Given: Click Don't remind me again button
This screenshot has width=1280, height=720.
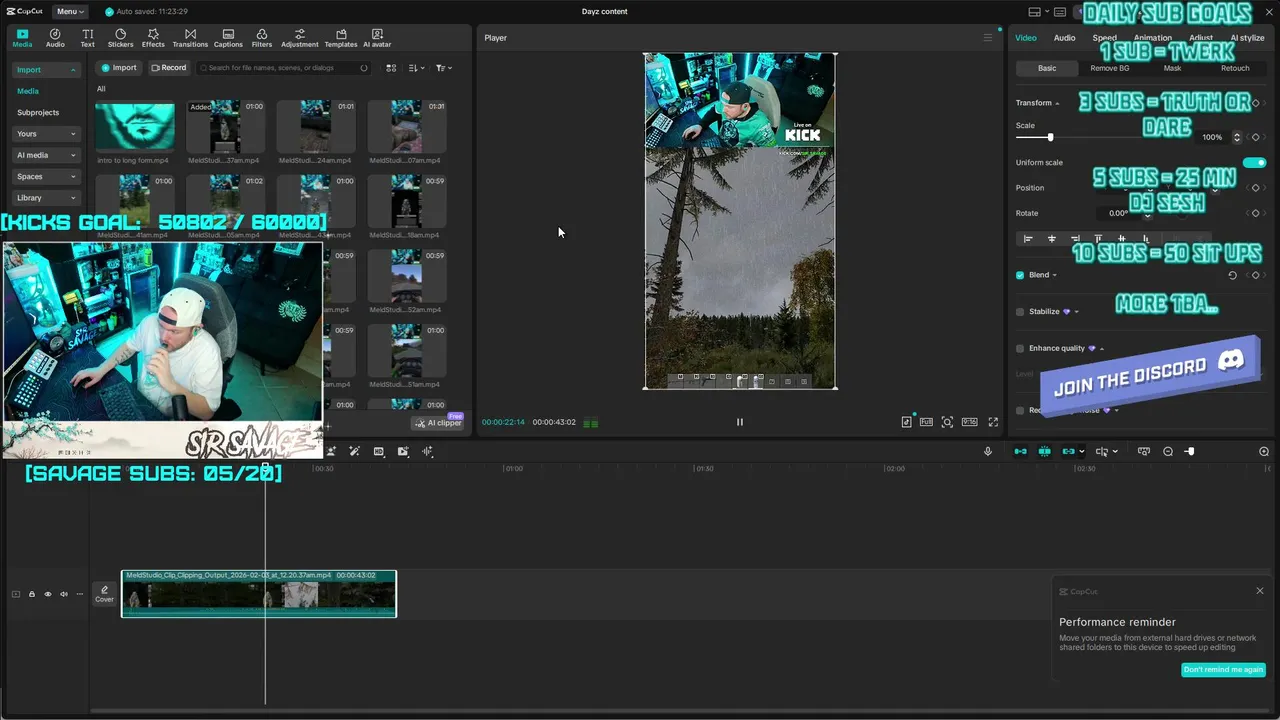Looking at the screenshot, I should pyautogui.click(x=1223, y=670).
